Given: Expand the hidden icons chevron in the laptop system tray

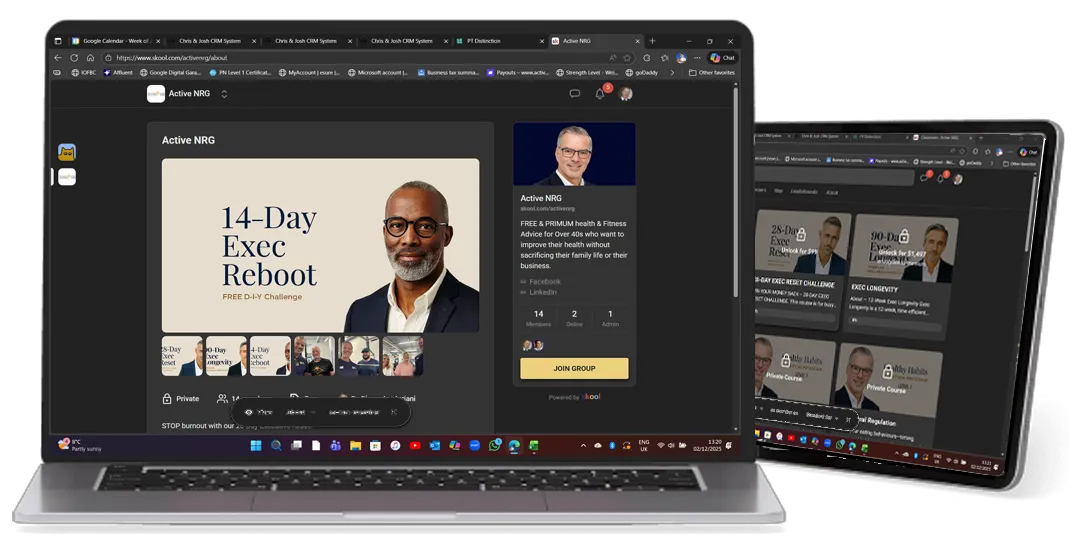Looking at the screenshot, I should (x=583, y=446).
